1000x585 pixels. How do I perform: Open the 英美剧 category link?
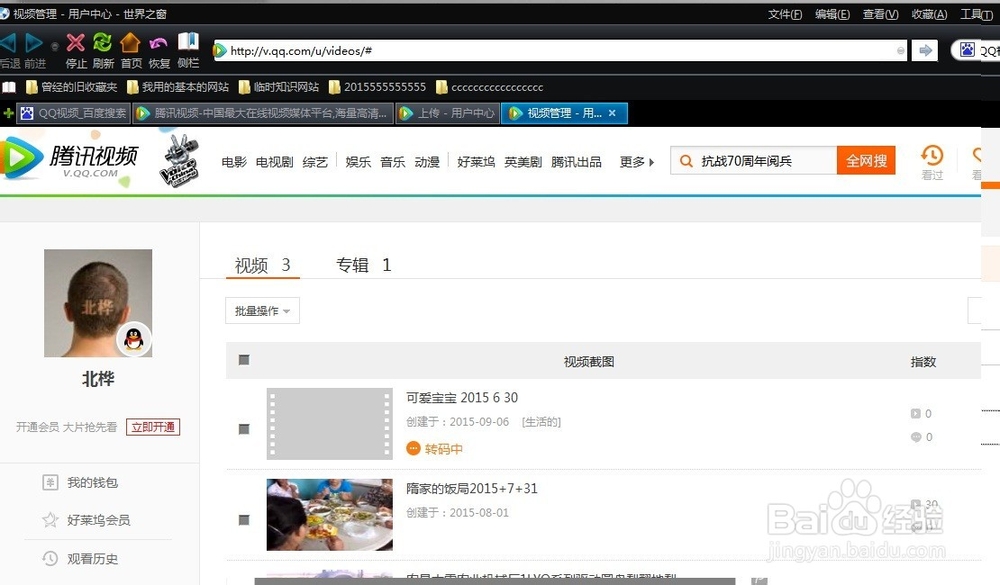(523, 162)
